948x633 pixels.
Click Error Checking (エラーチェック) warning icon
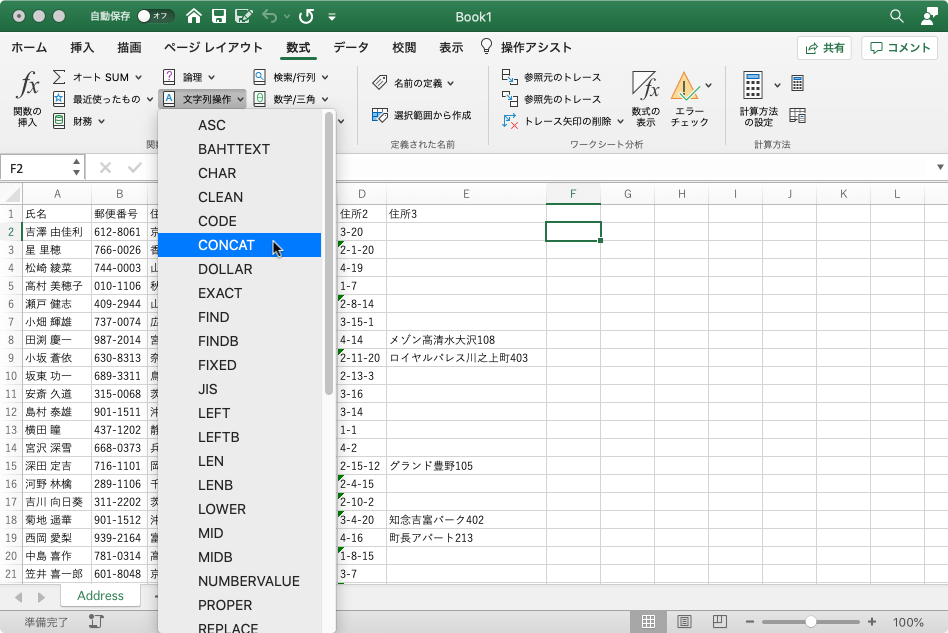point(685,85)
